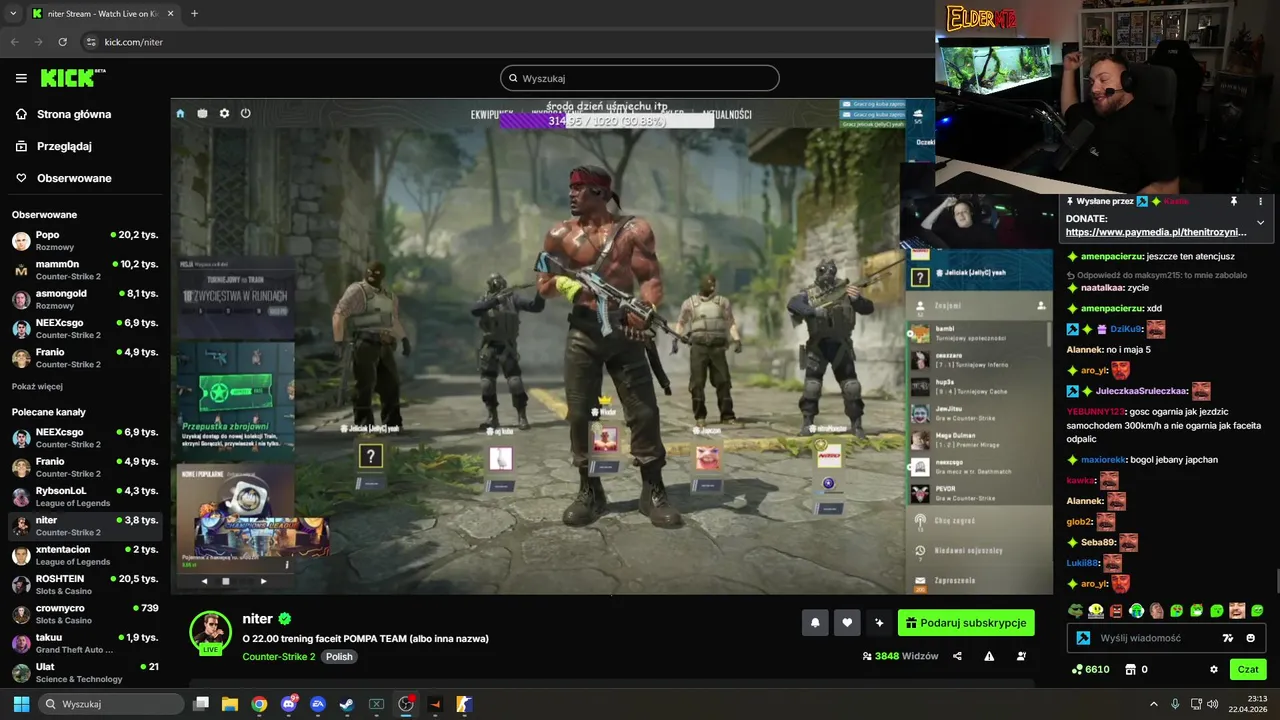Expand the pinned message chevron
The image size is (1280, 720).
[1260, 222]
